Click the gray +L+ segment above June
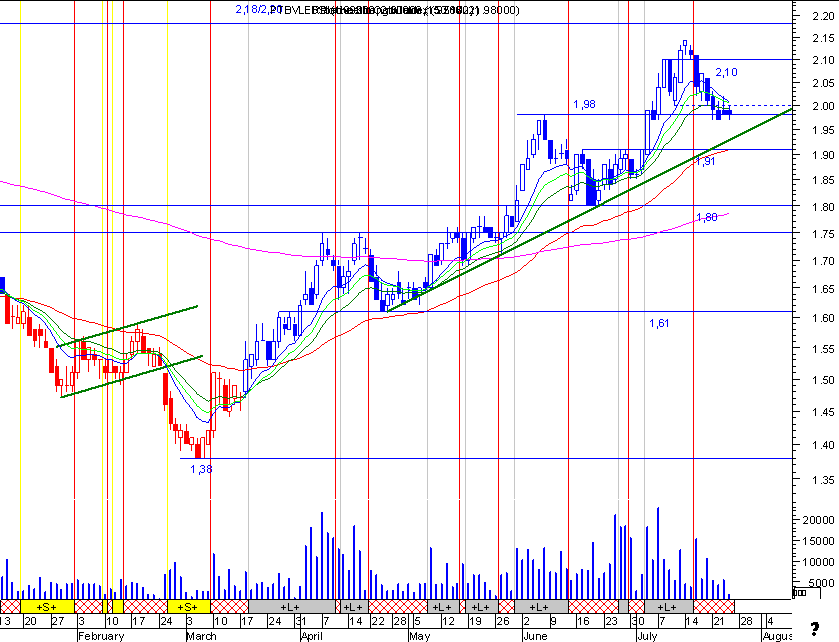839x642 pixels. 541,607
